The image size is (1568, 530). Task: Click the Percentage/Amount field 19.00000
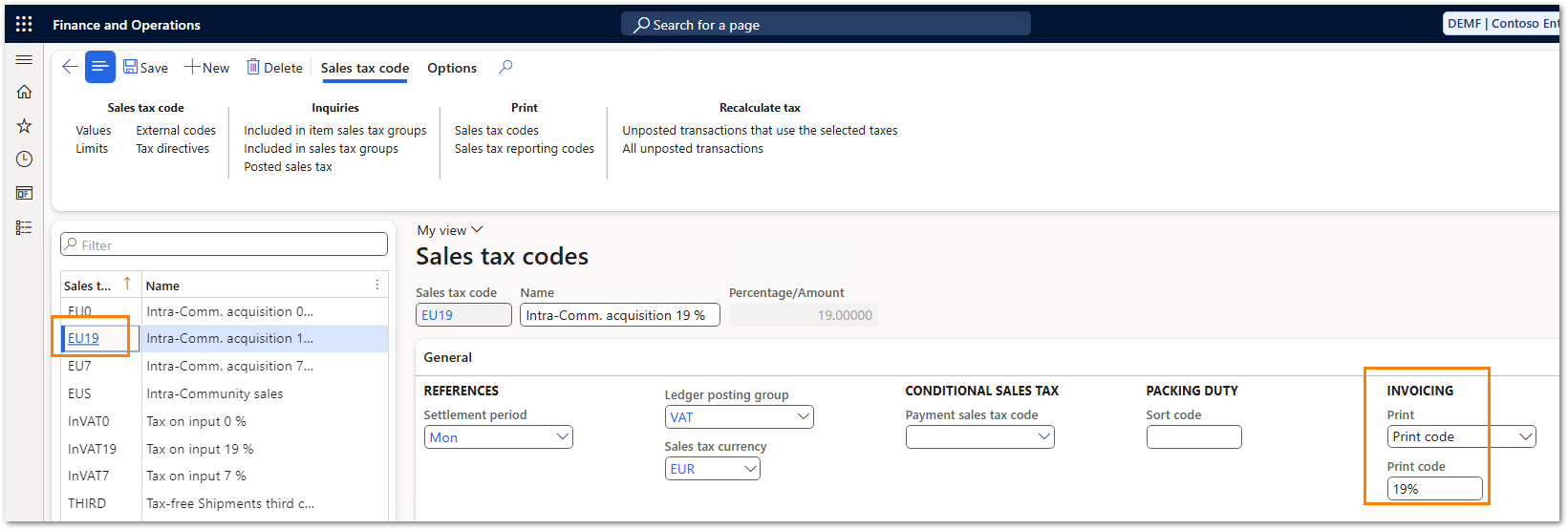click(x=803, y=314)
